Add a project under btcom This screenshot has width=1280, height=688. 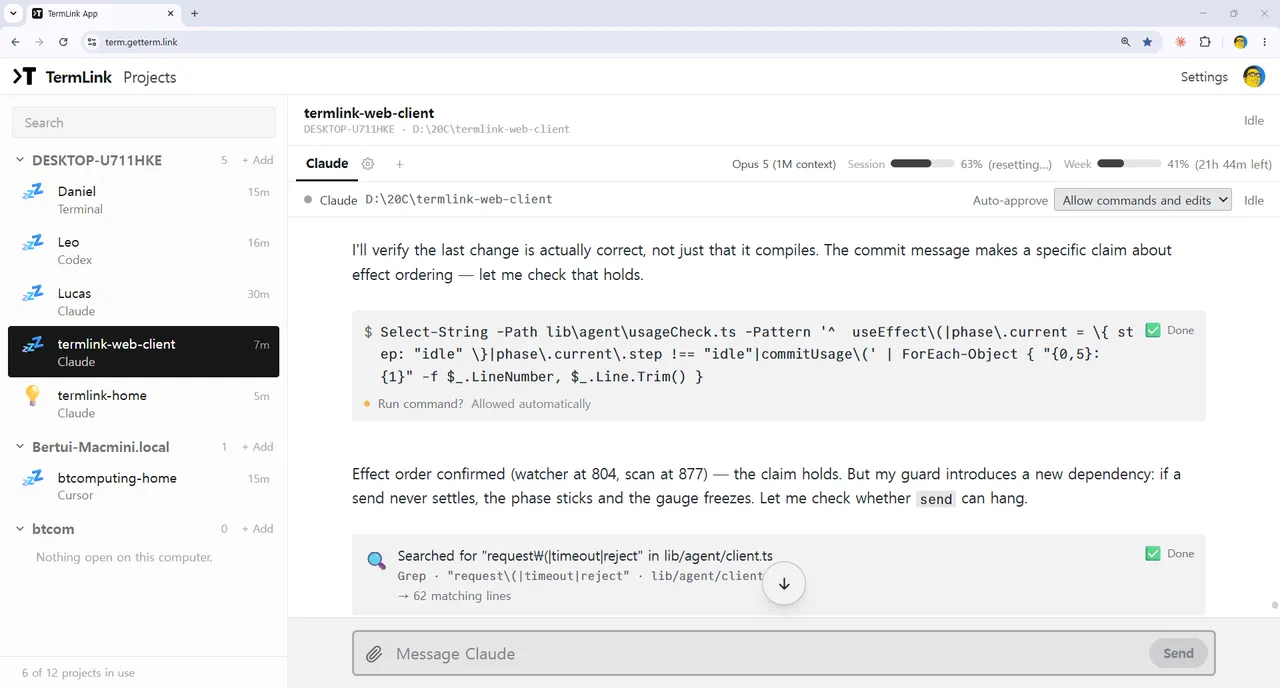(258, 529)
